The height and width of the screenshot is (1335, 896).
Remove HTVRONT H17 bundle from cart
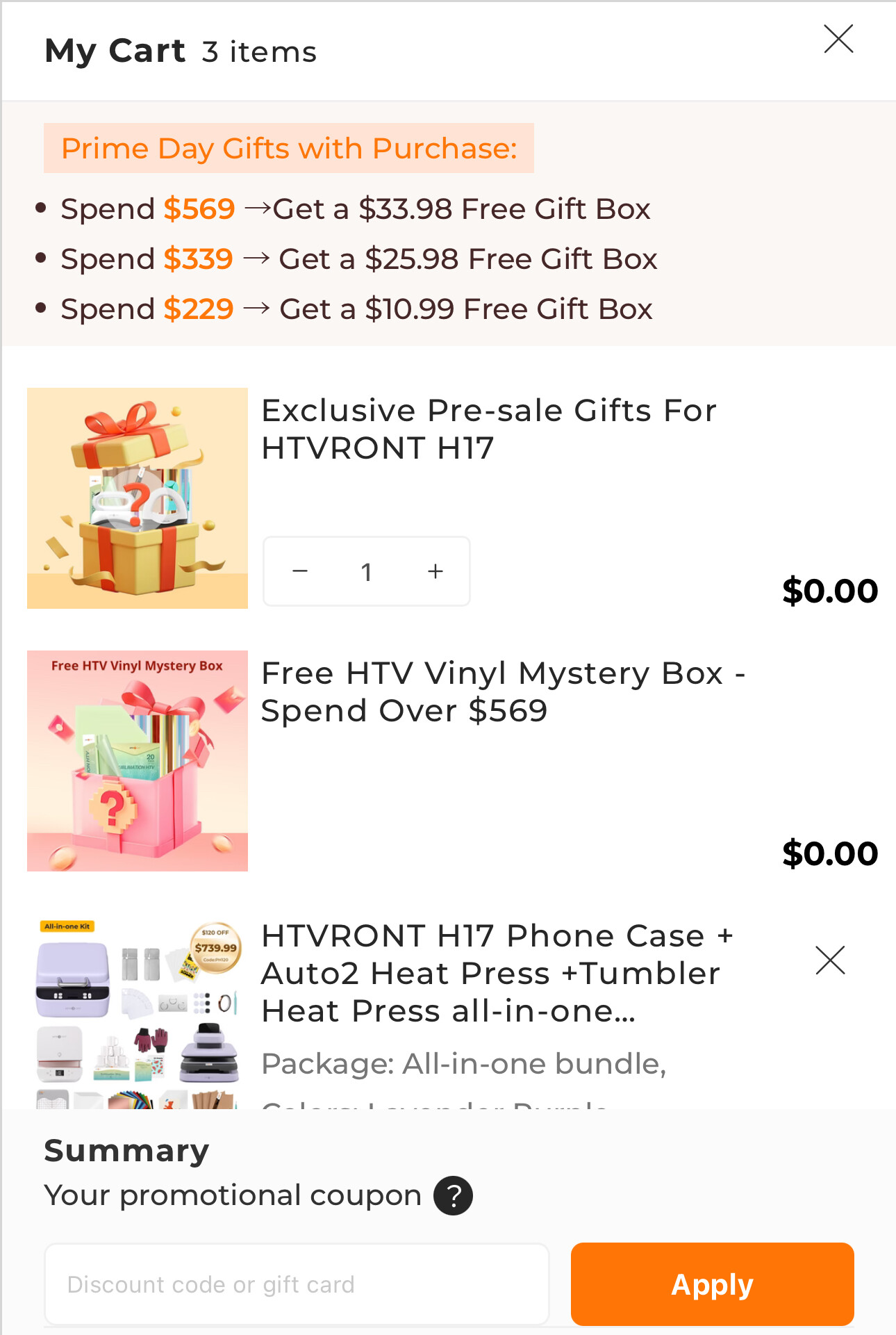click(830, 960)
